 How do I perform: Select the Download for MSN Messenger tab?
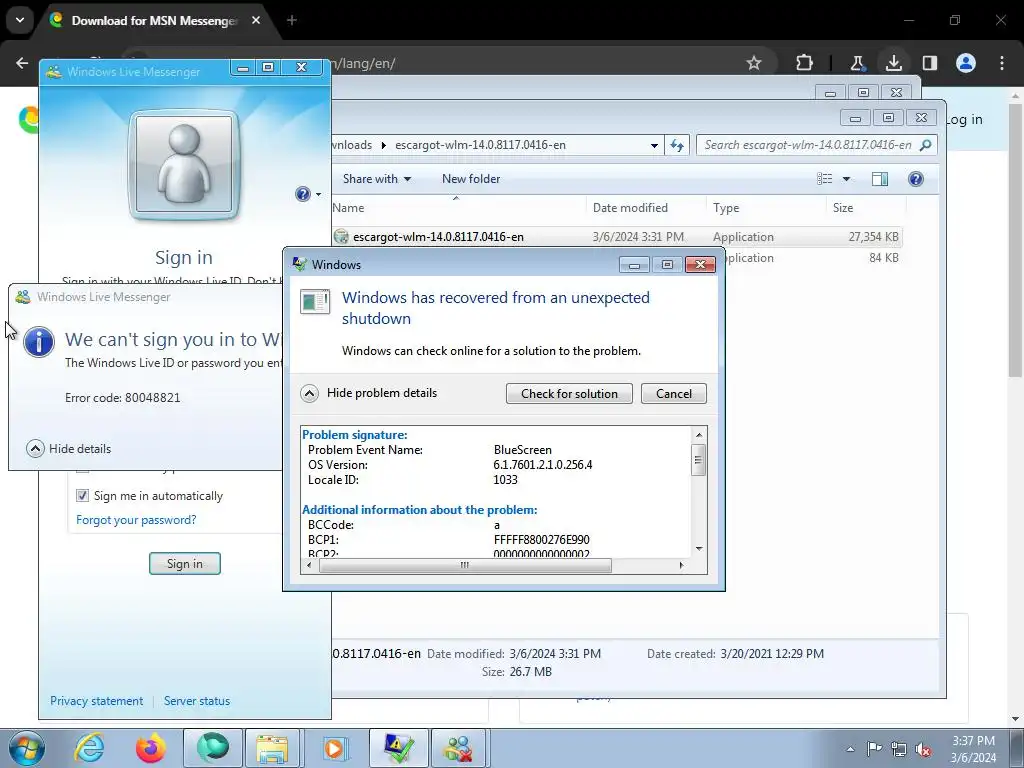[x=155, y=20]
